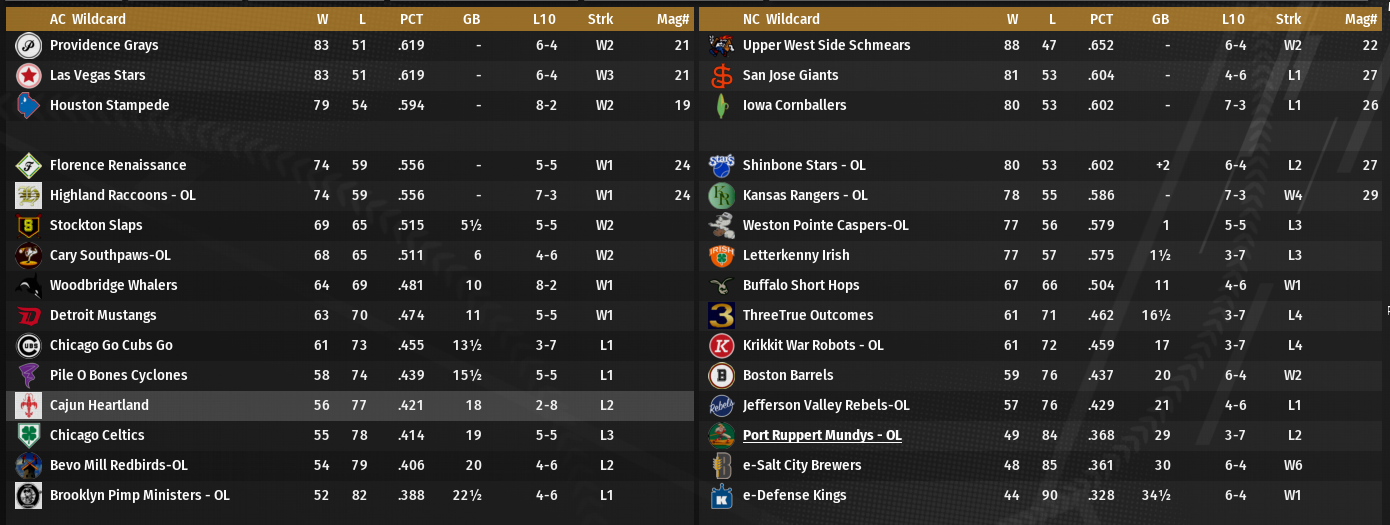The image size is (1390, 525).
Task: Click the Las Vegas Stars logo
Action: click(28, 75)
